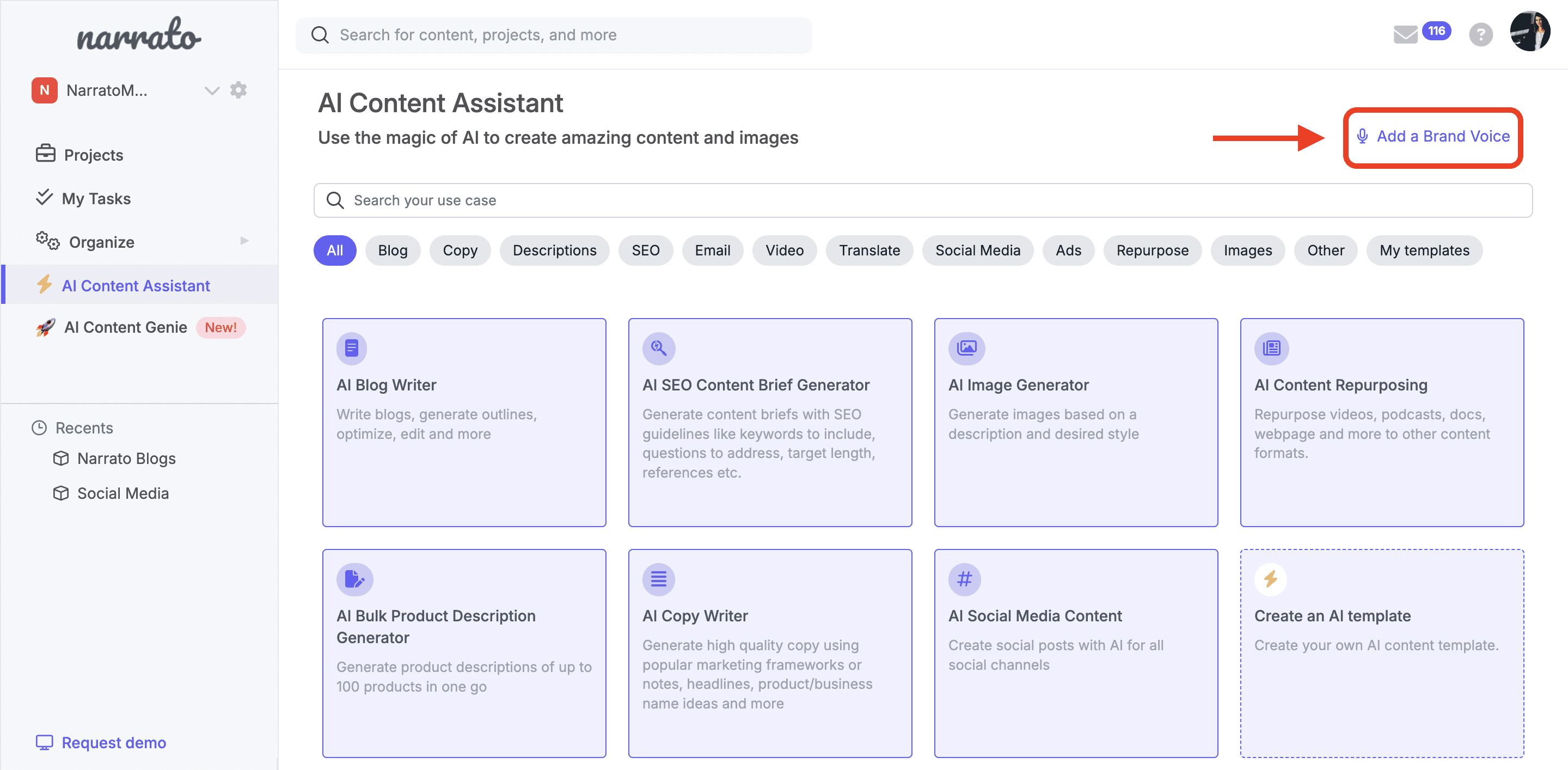Open the AI Content Repurposing card
This screenshot has width=1568, height=770.
1382,423
